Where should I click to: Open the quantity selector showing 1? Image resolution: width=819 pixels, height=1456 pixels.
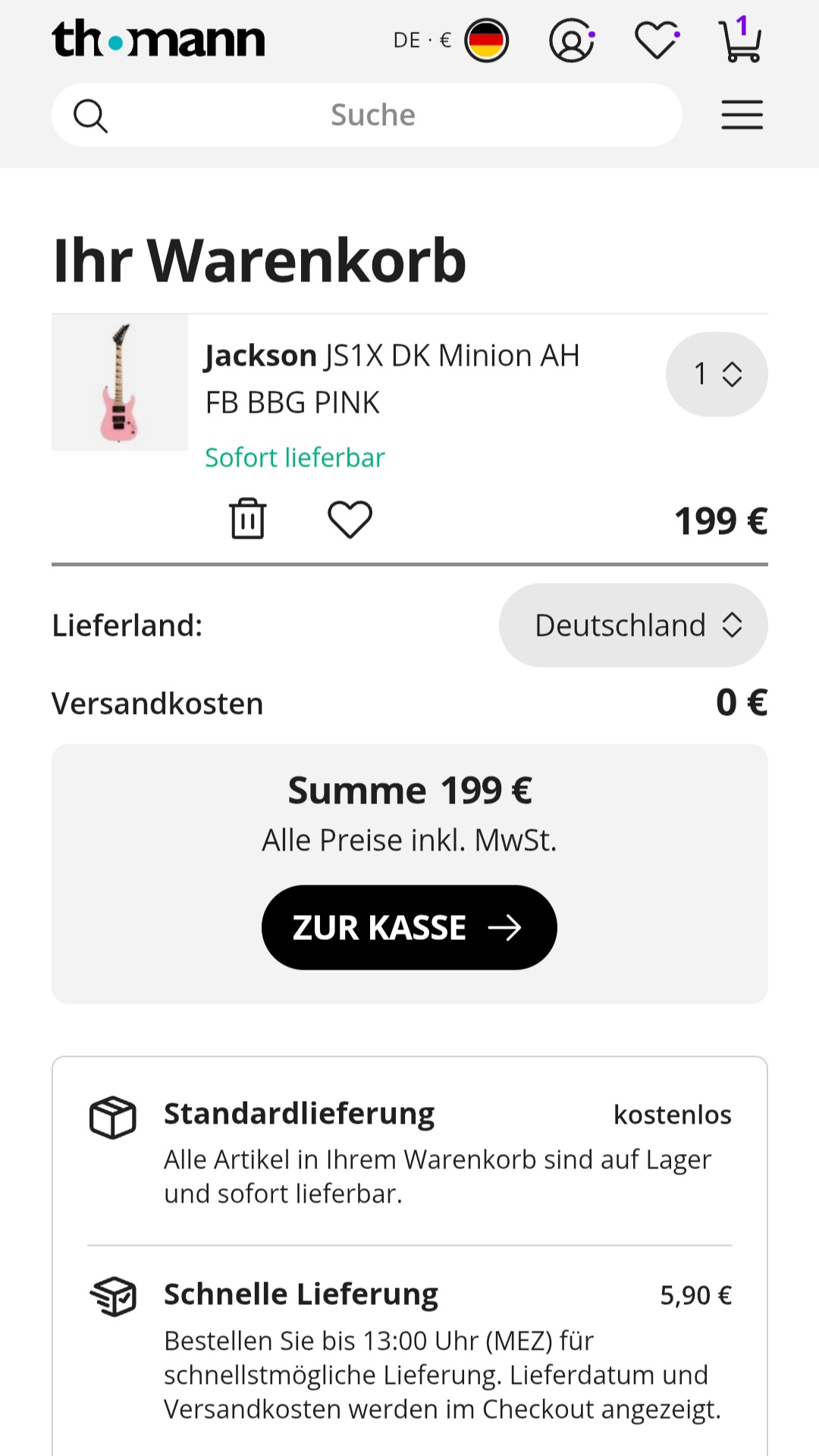(717, 374)
